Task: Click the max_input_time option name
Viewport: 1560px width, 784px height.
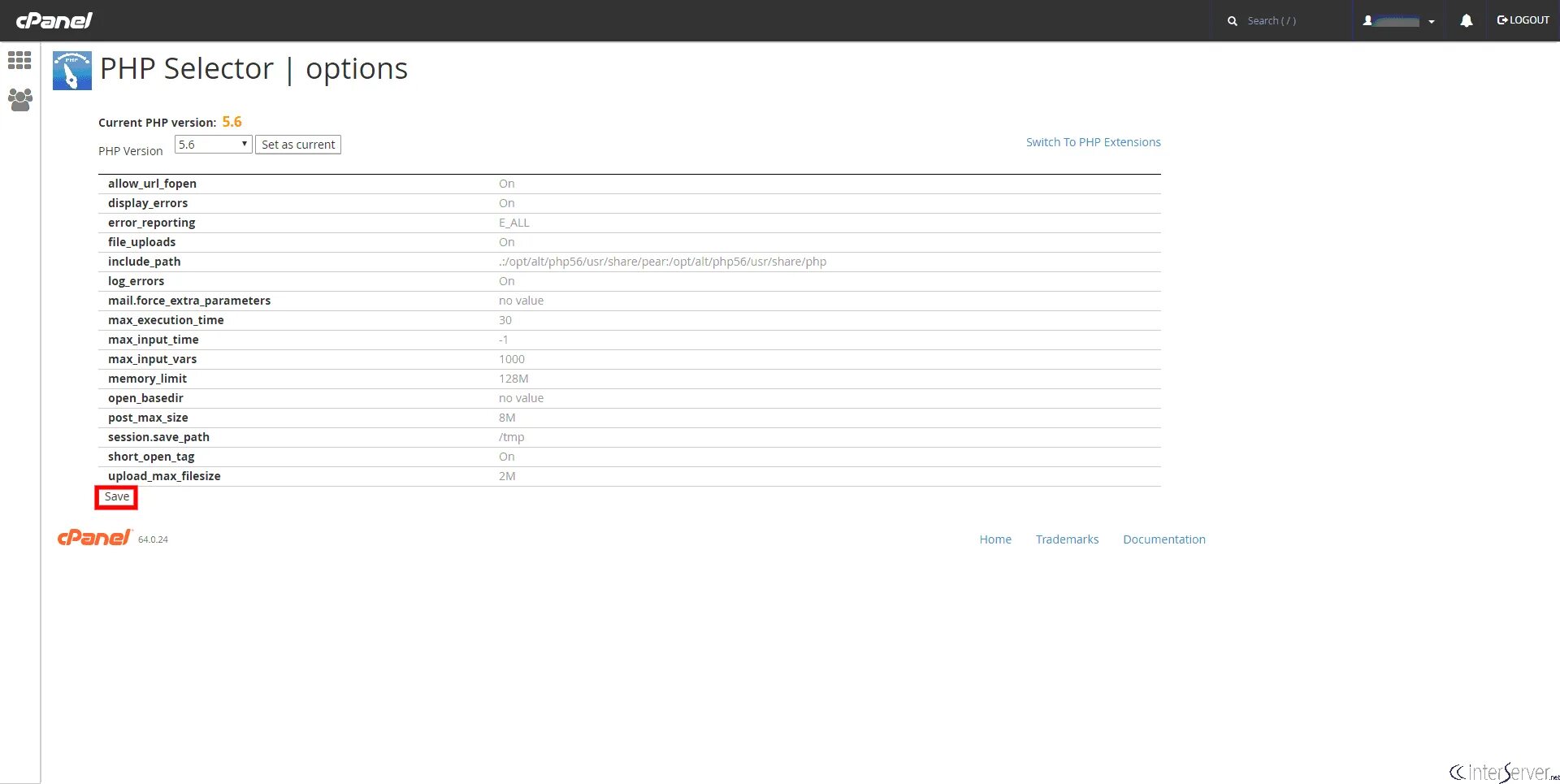Action: pyautogui.click(x=154, y=340)
